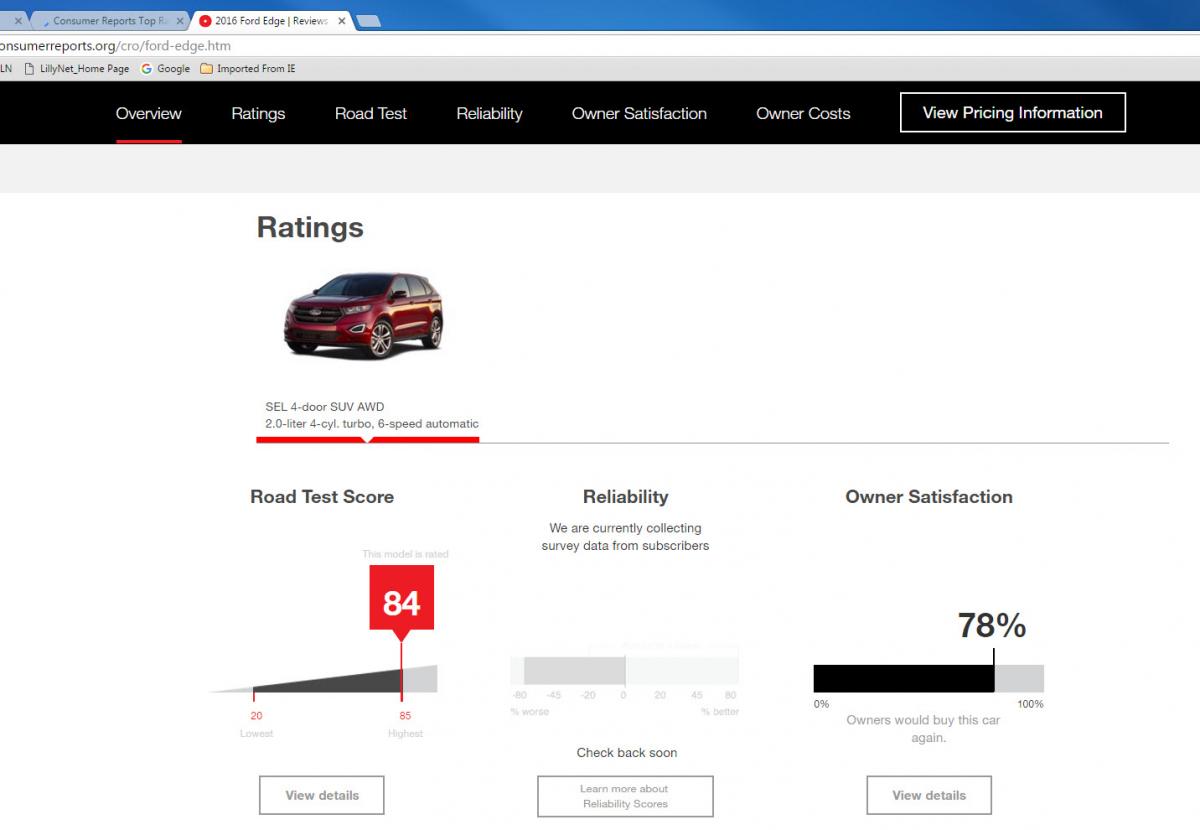
Task: Click Learn more about Reliability Scores button
Action: 625,796
